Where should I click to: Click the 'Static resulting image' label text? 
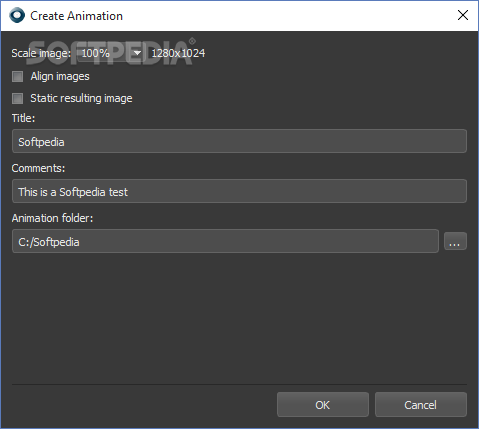[x=81, y=98]
